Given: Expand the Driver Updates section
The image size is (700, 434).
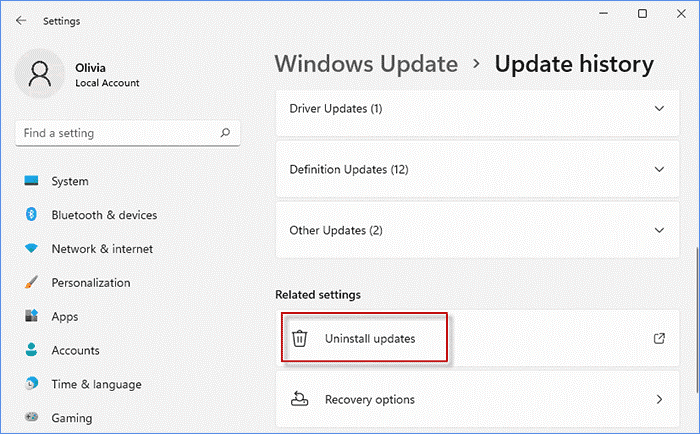Looking at the screenshot, I should (x=658, y=108).
